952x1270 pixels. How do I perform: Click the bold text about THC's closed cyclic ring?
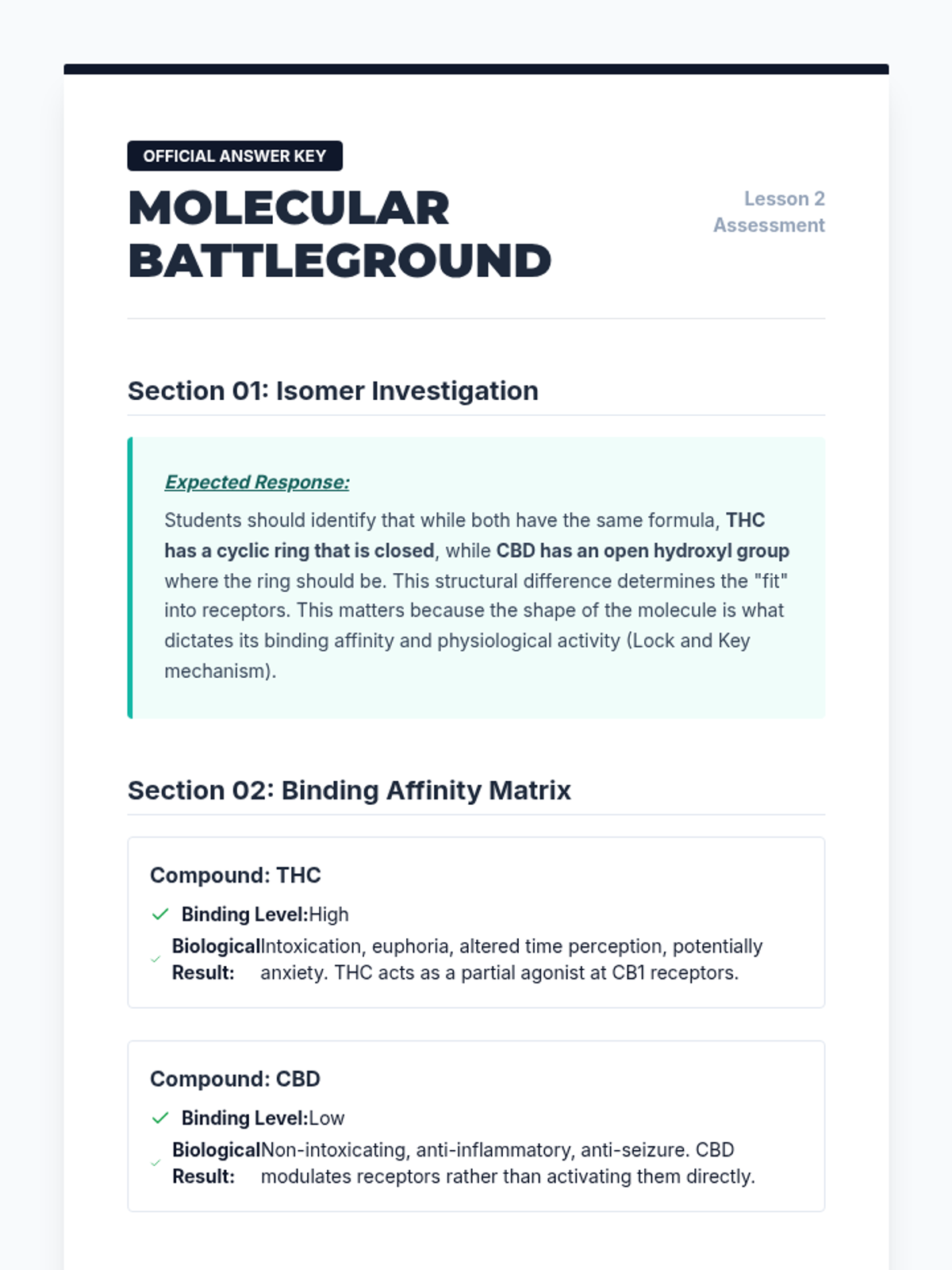(x=300, y=551)
